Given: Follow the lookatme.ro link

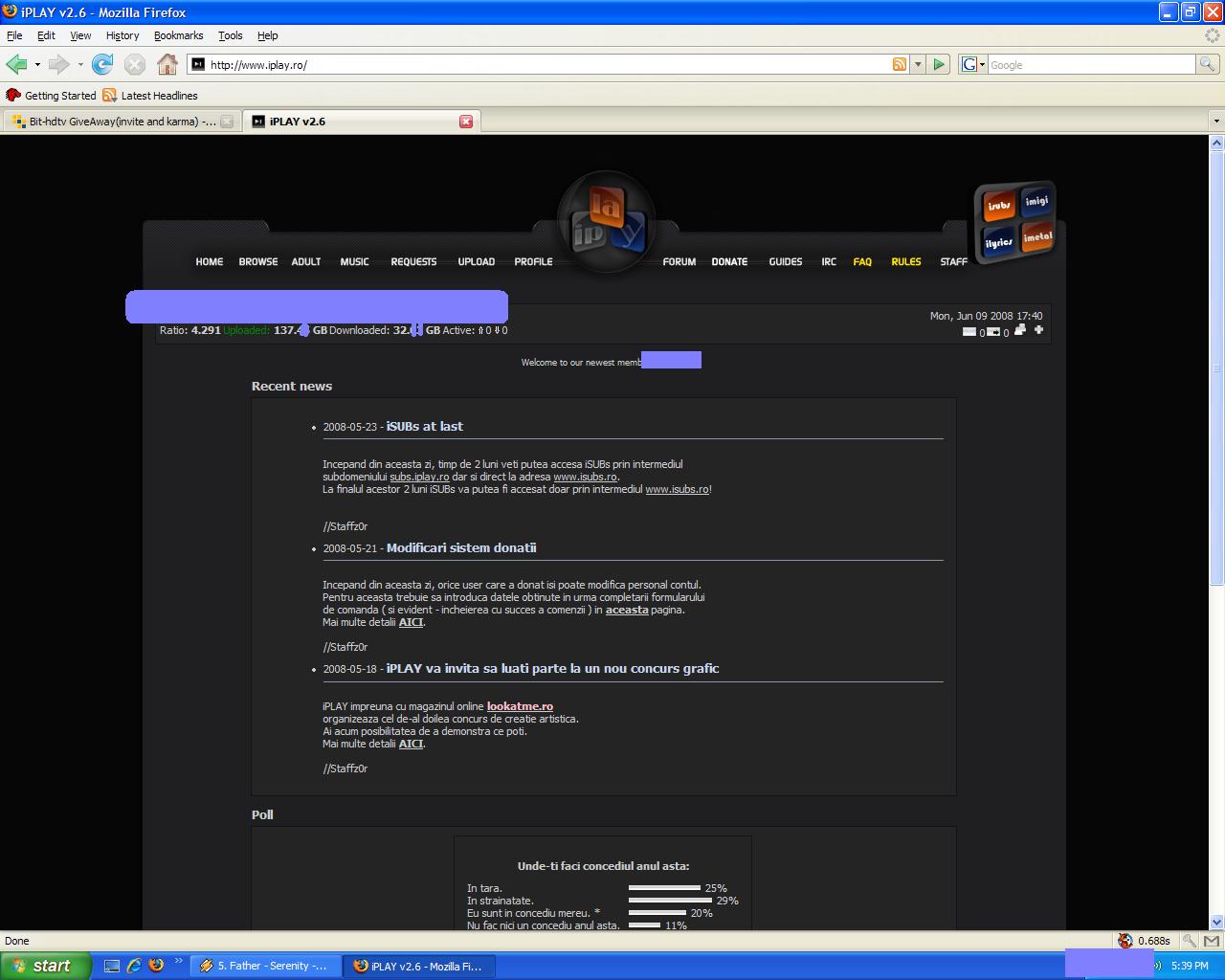Looking at the screenshot, I should point(520,706).
